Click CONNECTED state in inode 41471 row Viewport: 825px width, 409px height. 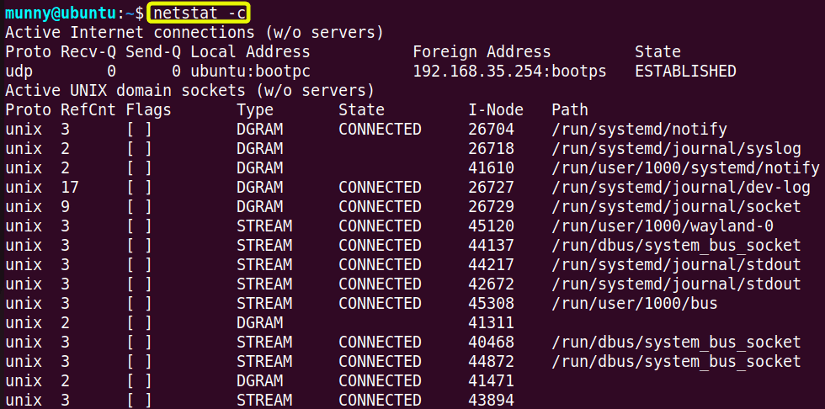(x=380, y=381)
